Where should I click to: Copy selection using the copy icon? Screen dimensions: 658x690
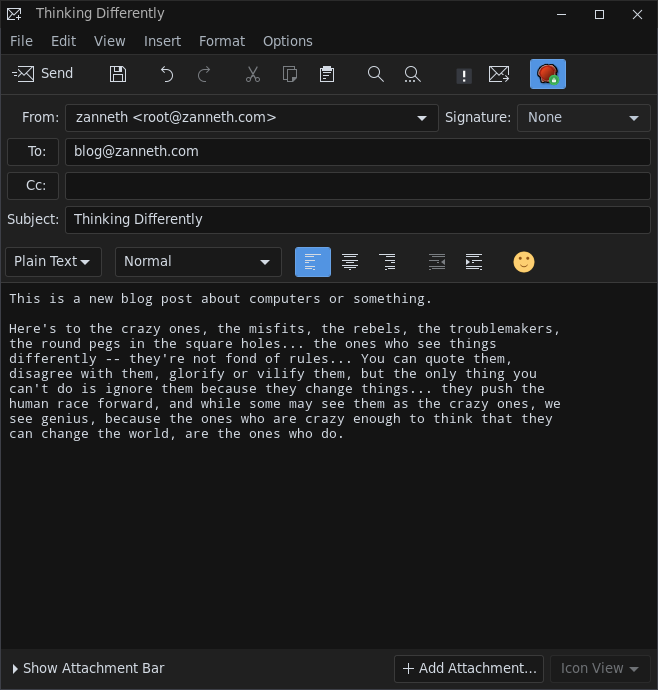[290, 74]
